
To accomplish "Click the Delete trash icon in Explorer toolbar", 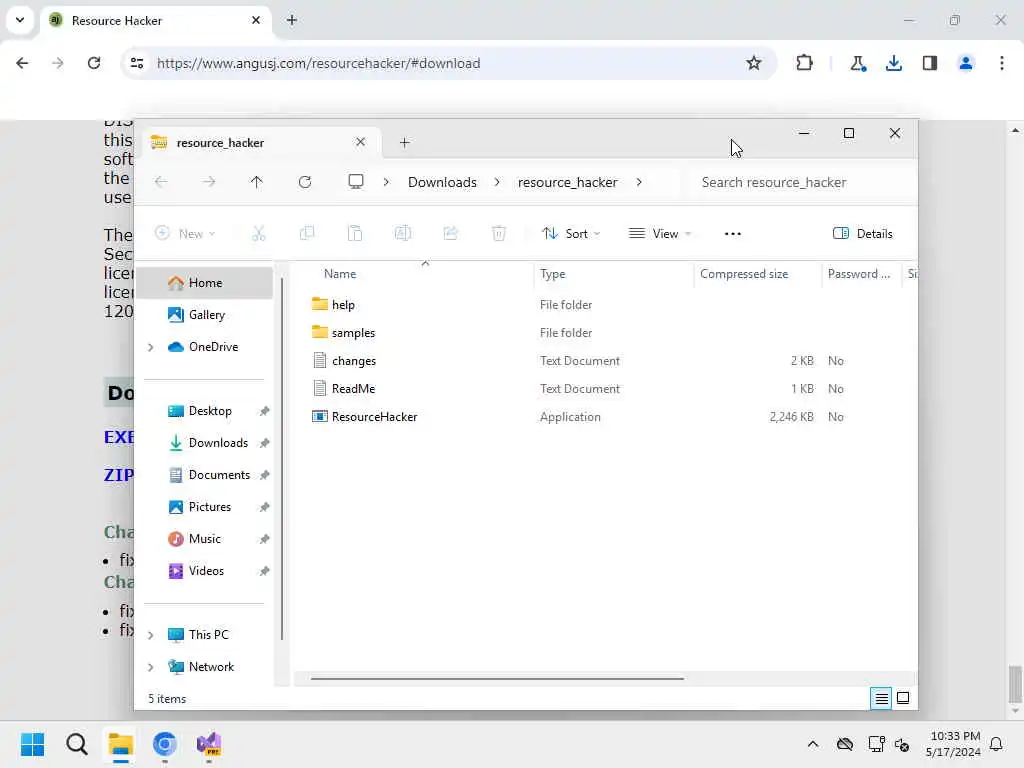I will 499,234.
